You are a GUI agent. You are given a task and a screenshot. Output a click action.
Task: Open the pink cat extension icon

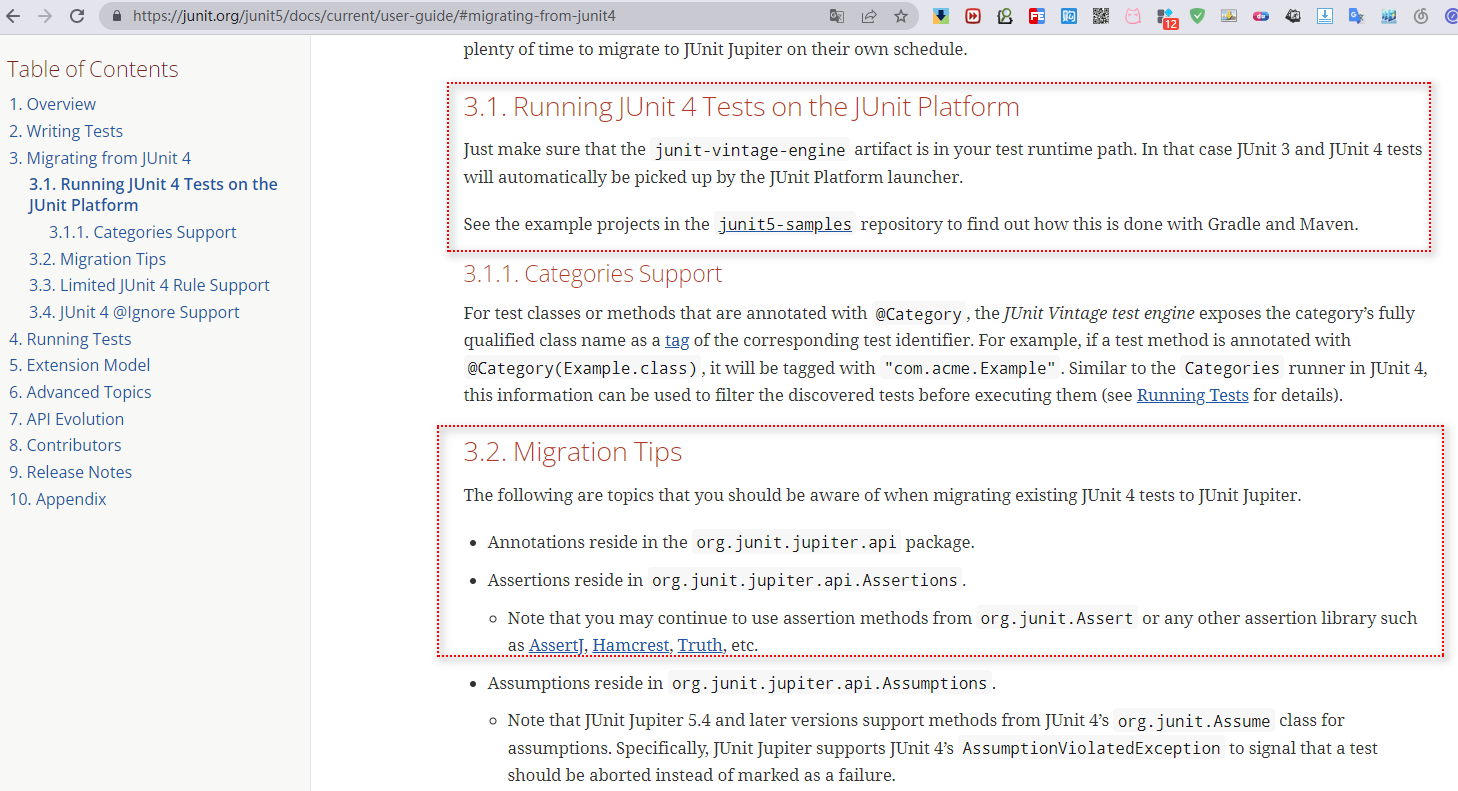(x=1133, y=16)
